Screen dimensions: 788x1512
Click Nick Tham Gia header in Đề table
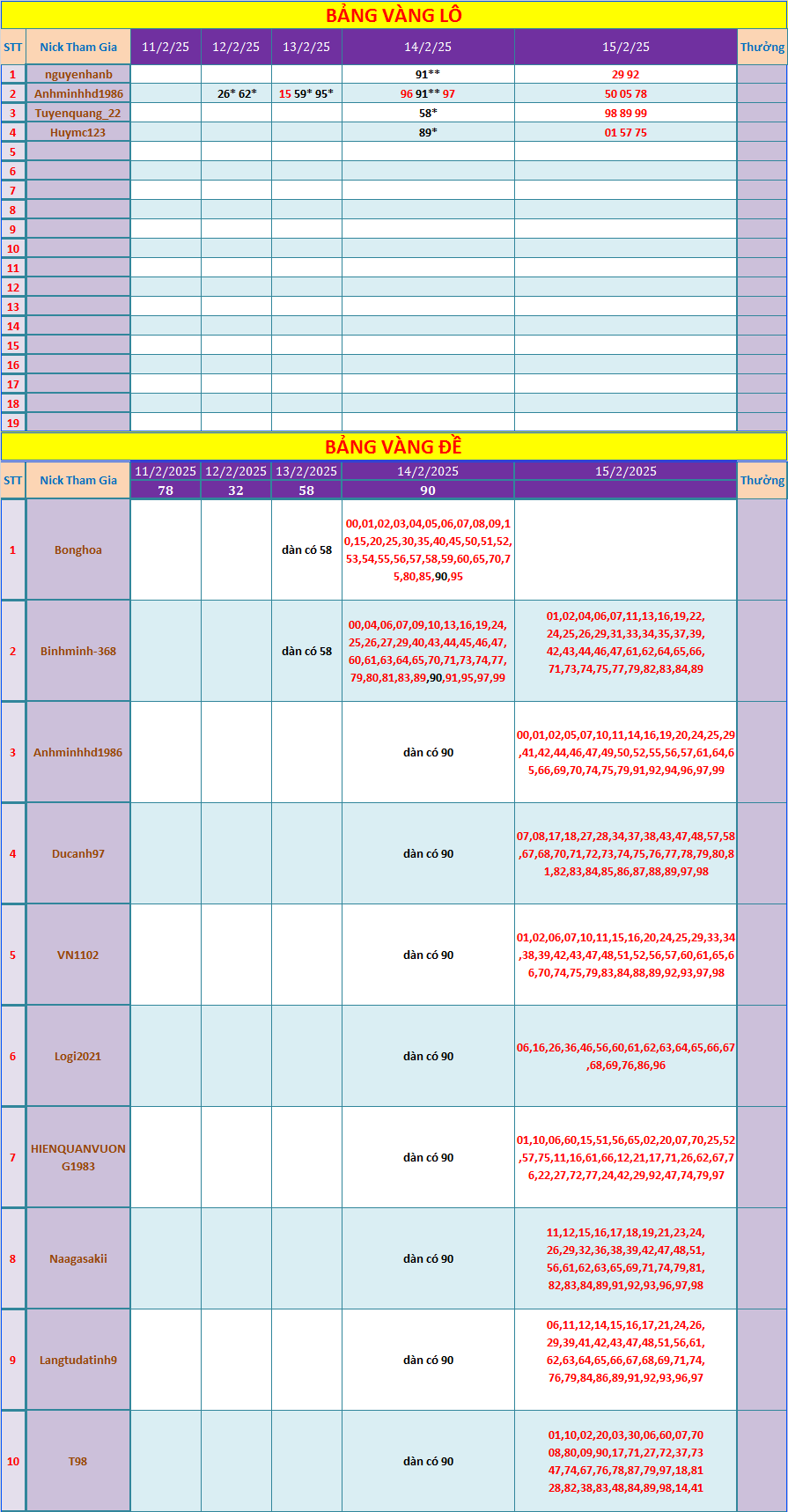point(78,480)
